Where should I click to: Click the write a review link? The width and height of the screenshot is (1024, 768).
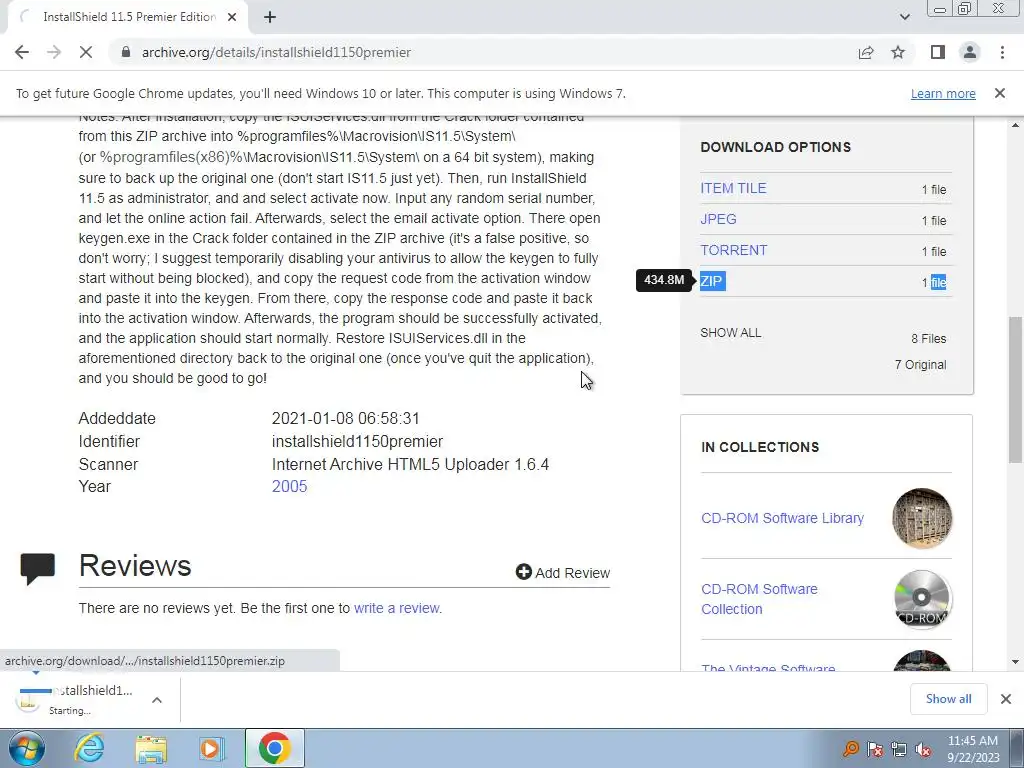pyautogui.click(x=396, y=608)
